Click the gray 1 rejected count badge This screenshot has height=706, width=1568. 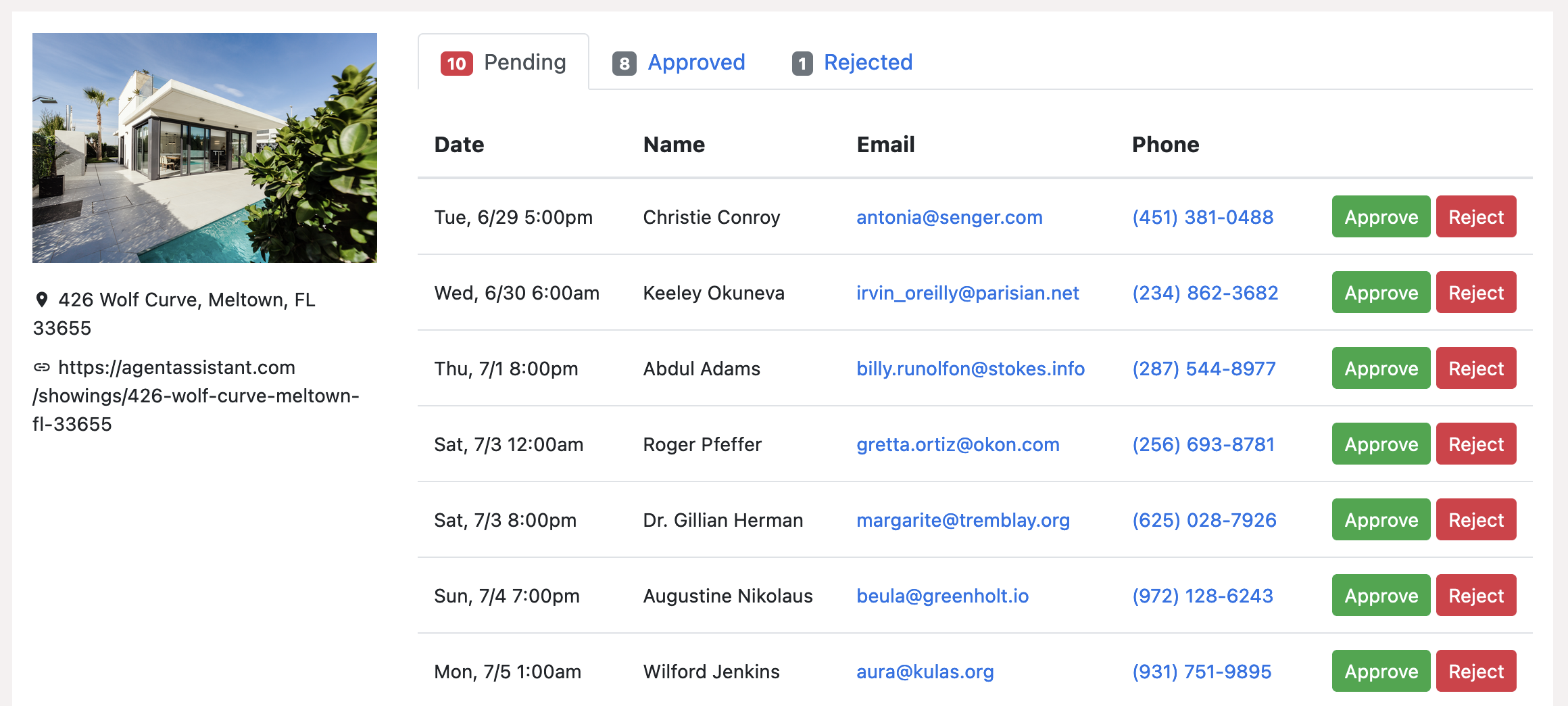[x=802, y=64]
